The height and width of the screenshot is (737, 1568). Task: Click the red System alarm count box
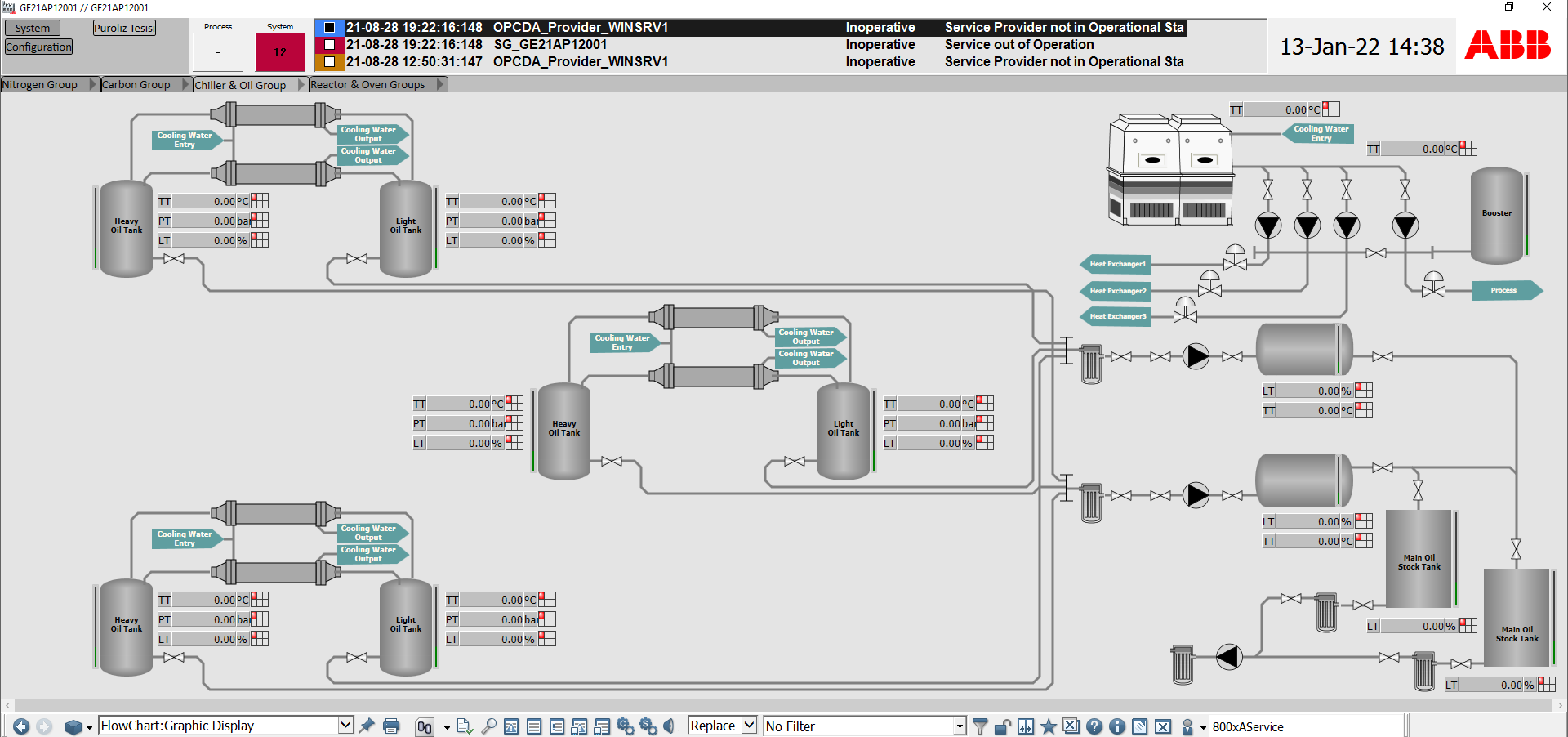[x=280, y=53]
